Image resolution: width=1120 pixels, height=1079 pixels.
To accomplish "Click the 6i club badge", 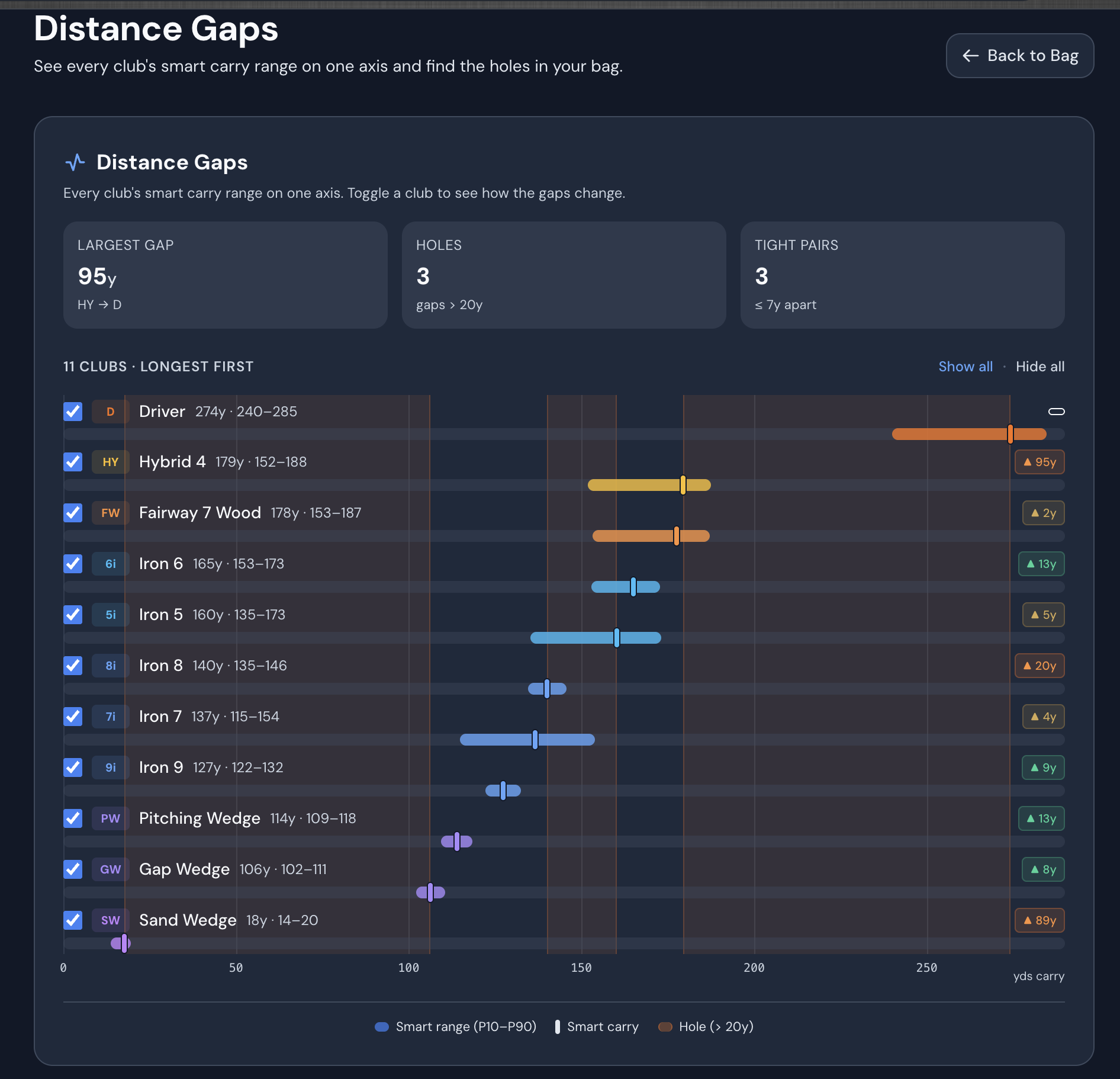I will click(111, 564).
